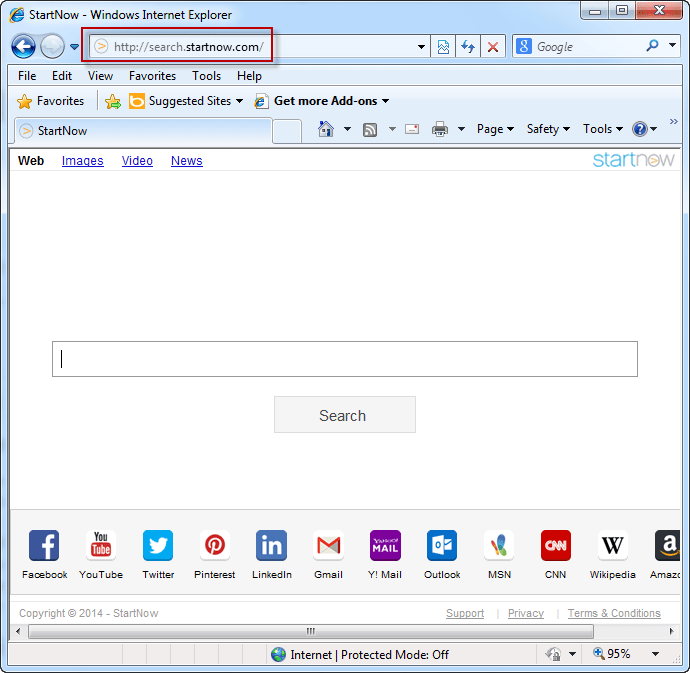
Task: Click the Refresh page icon
Action: (x=468, y=47)
